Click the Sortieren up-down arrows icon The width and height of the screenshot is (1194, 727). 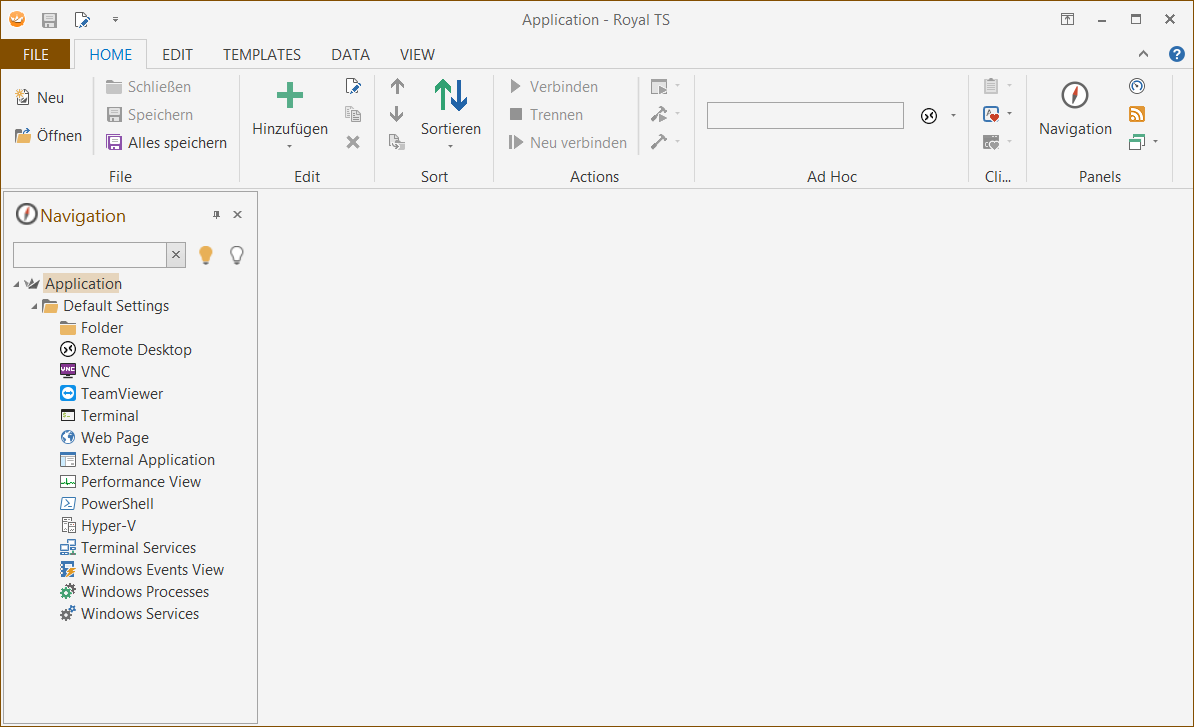[x=451, y=96]
